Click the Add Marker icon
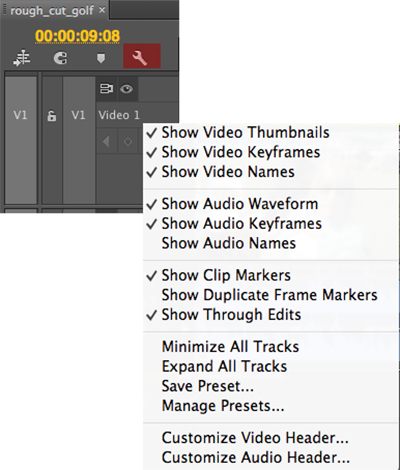The image size is (400, 470). [x=101, y=58]
